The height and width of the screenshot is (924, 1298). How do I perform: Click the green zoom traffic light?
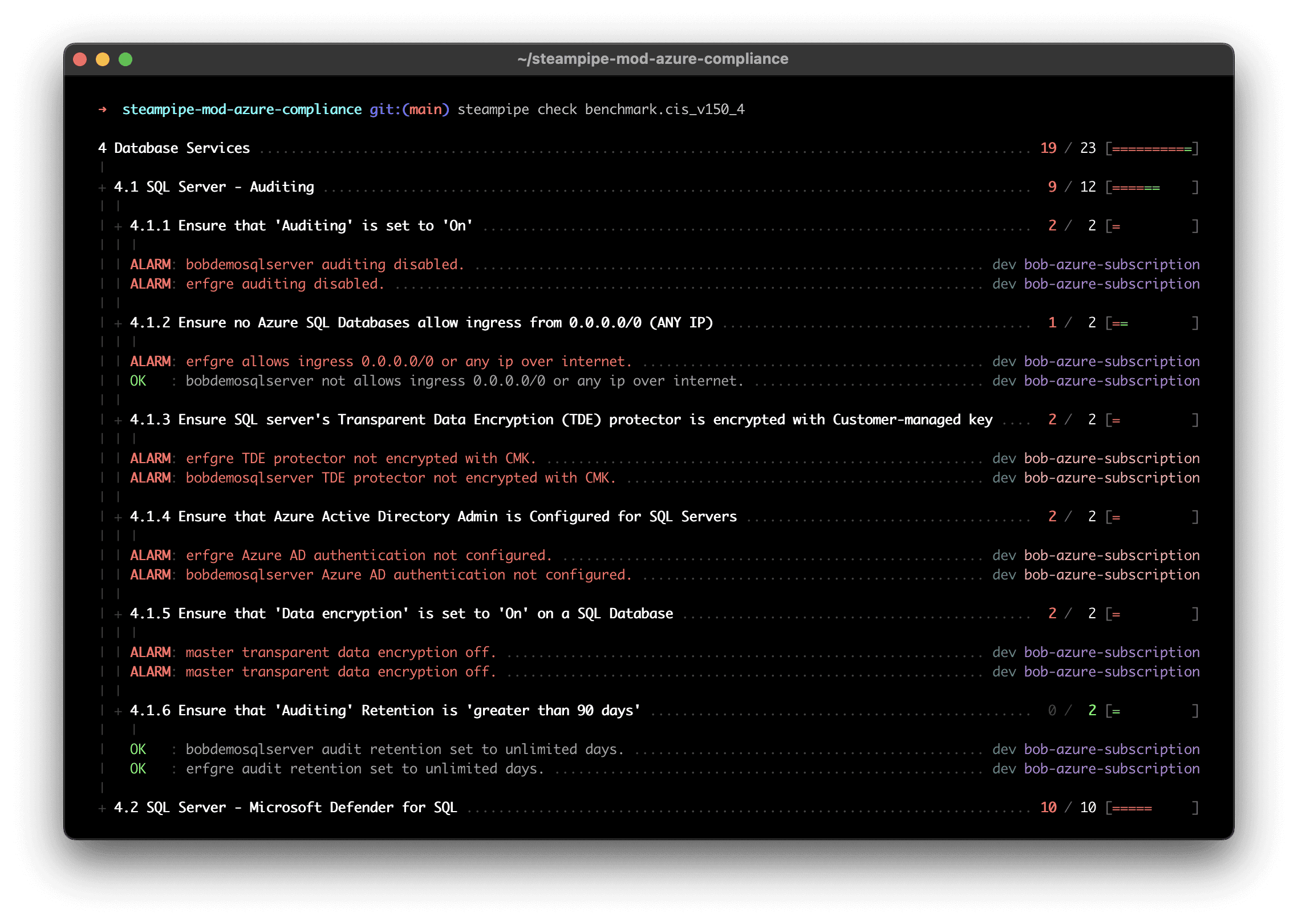[125, 58]
